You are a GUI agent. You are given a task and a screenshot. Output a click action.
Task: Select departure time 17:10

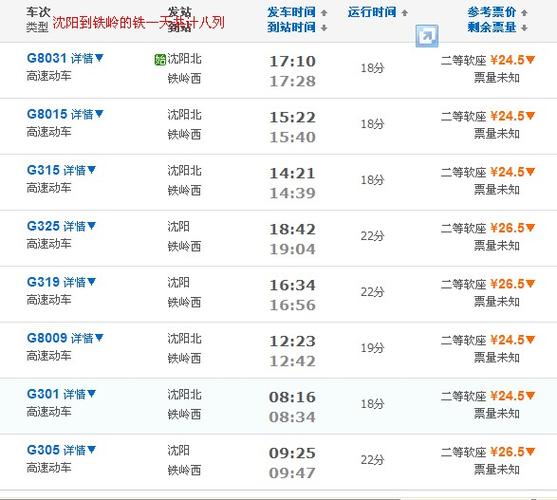click(x=292, y=61)
